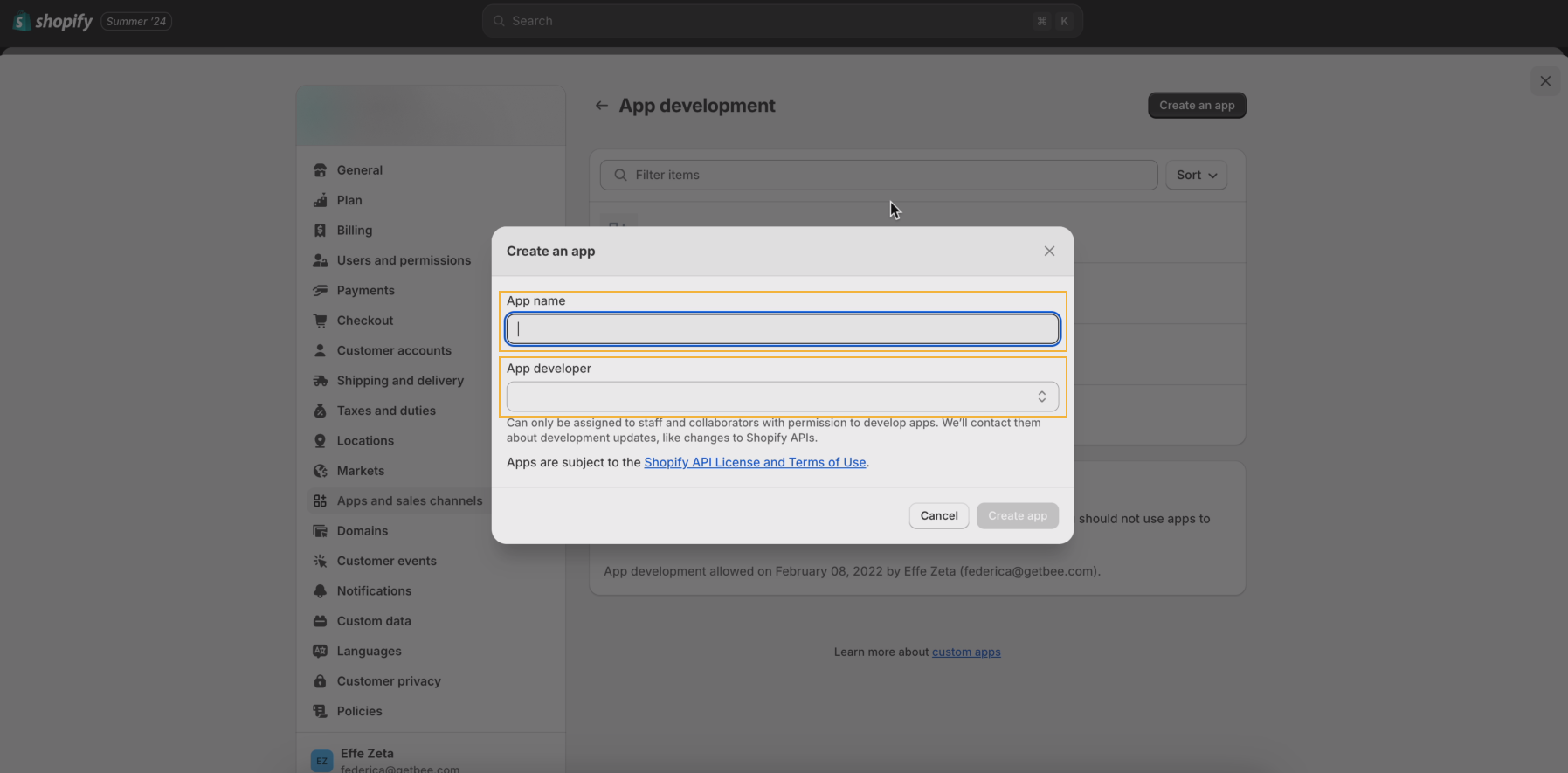The height and width of the screenshot is (773, 1568).
Task: Click the top Search bar
Action: (x=783, y=21)
